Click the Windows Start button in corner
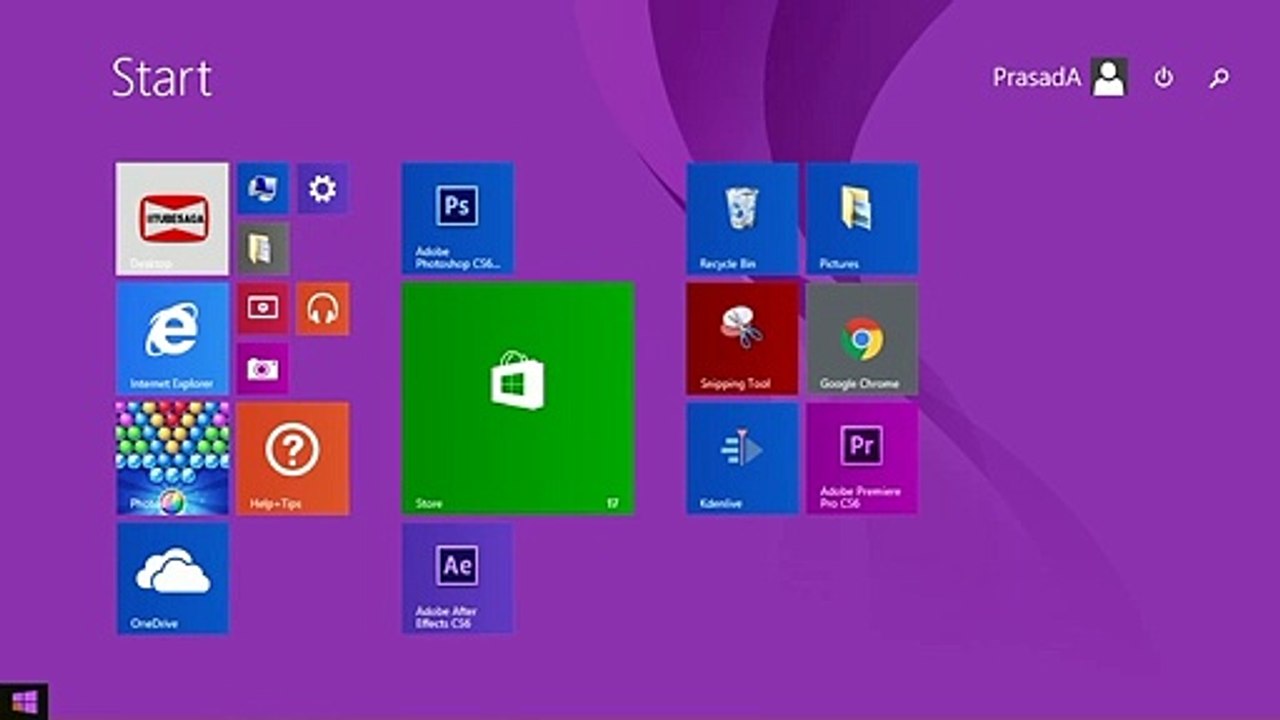 pyautogui.click(x=24, y=700)
